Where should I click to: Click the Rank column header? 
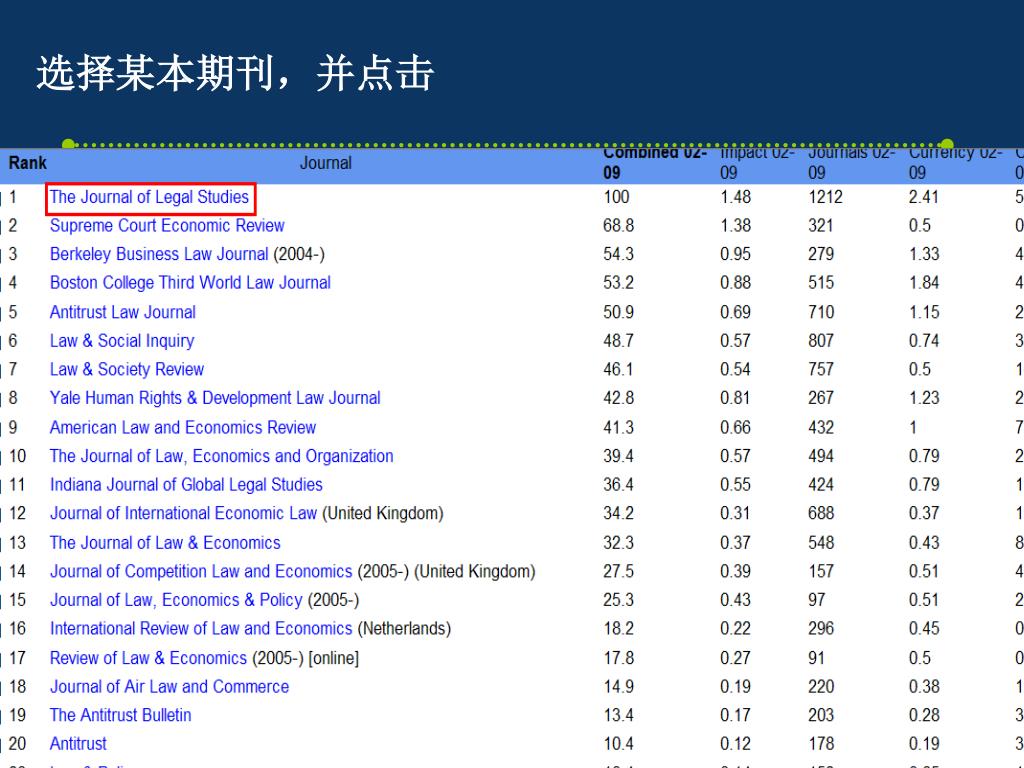27,163
